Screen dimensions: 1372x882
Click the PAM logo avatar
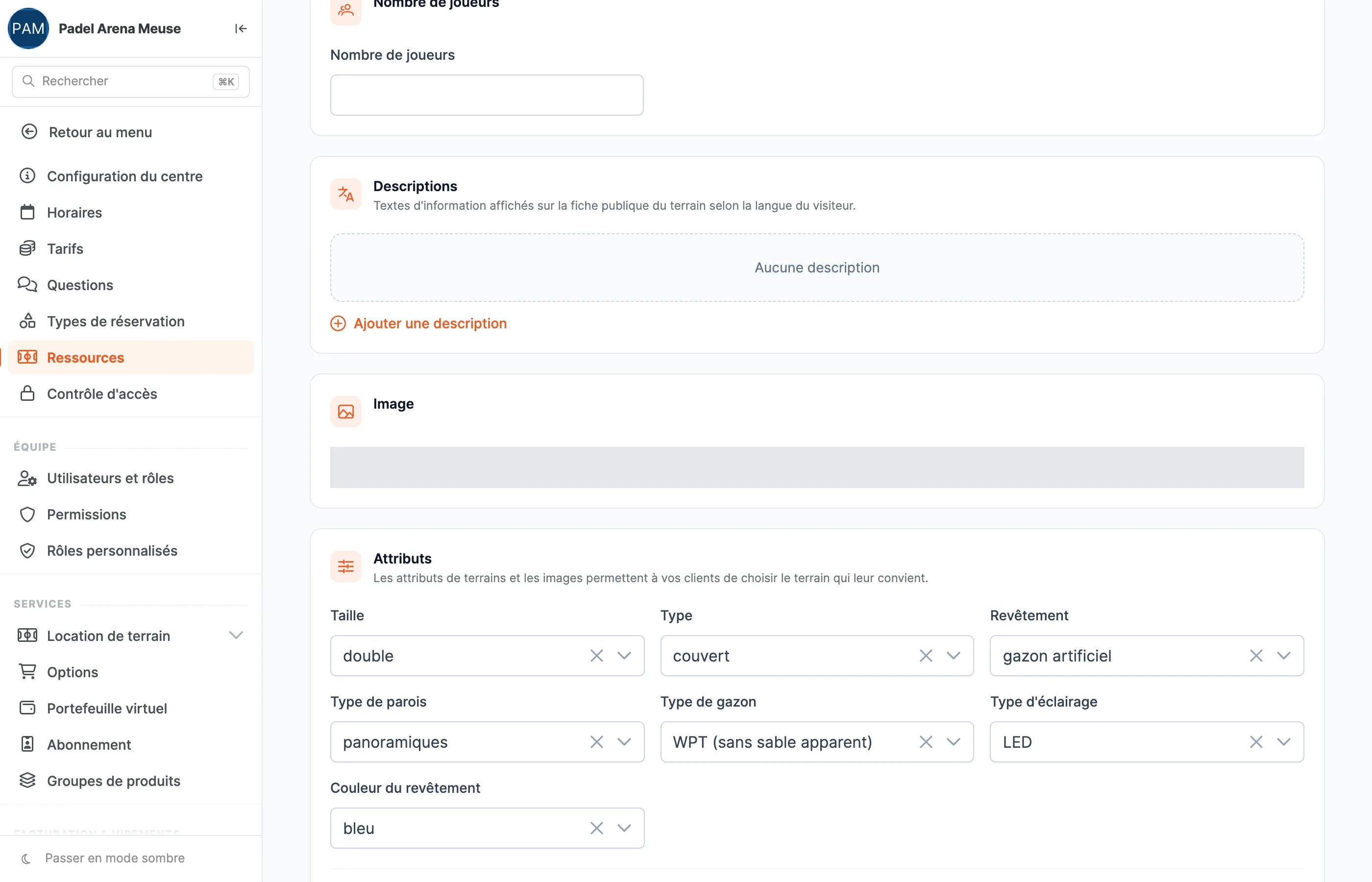point(28,28)
